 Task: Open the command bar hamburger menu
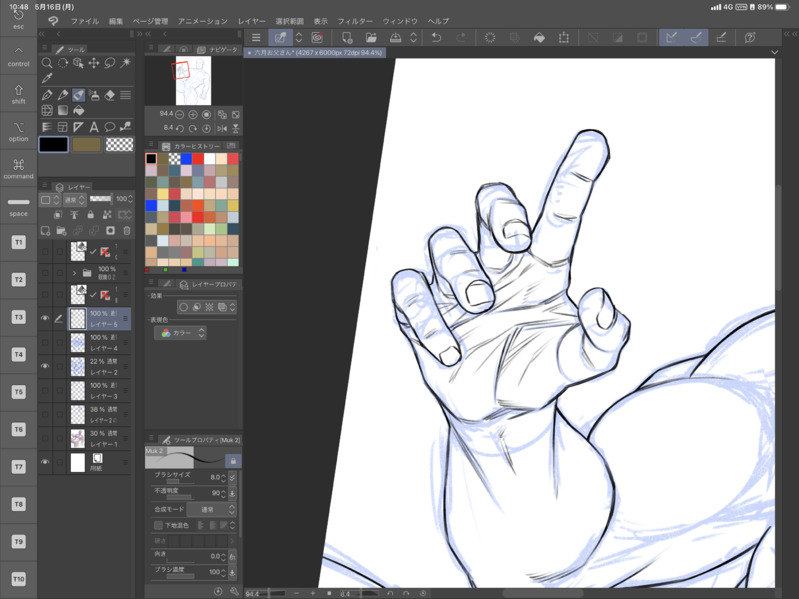click(x=256, y=37)
